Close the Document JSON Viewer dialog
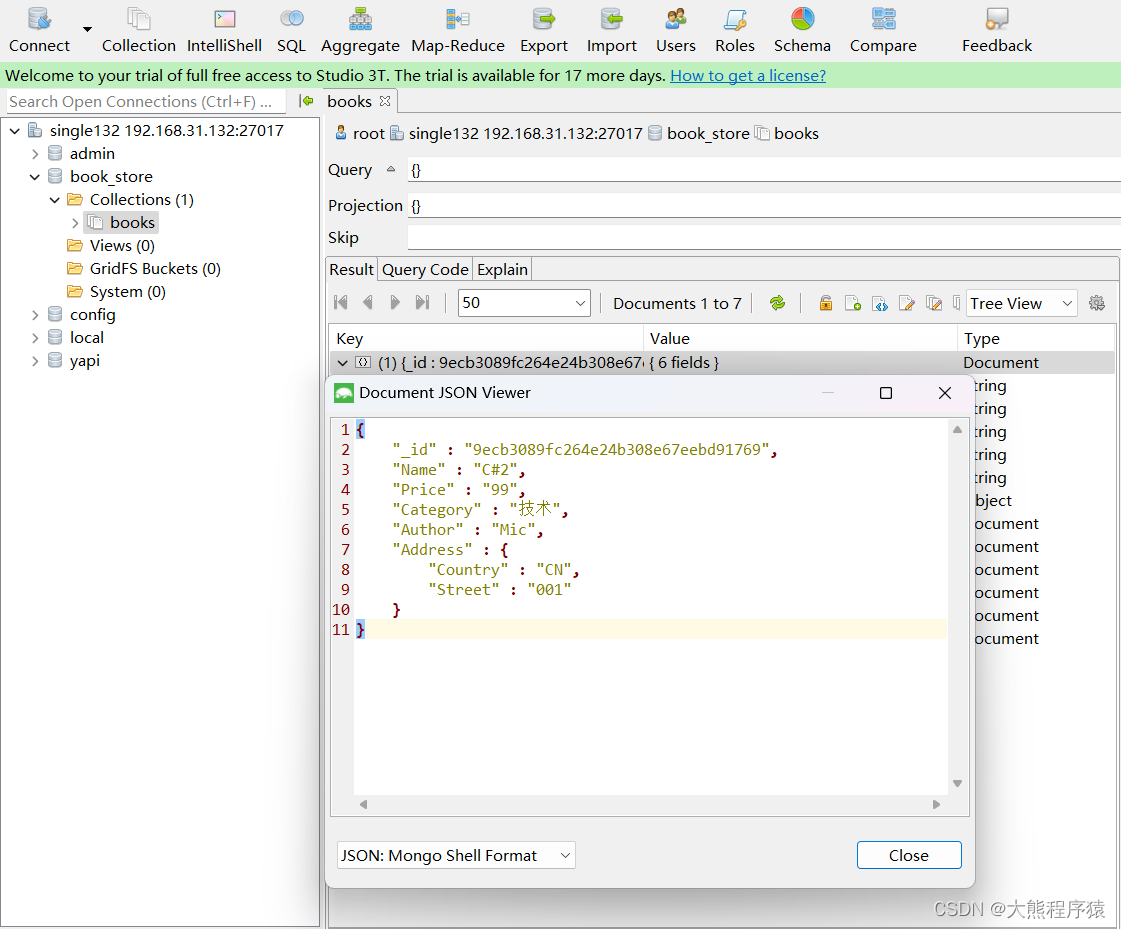 [944, 393]
